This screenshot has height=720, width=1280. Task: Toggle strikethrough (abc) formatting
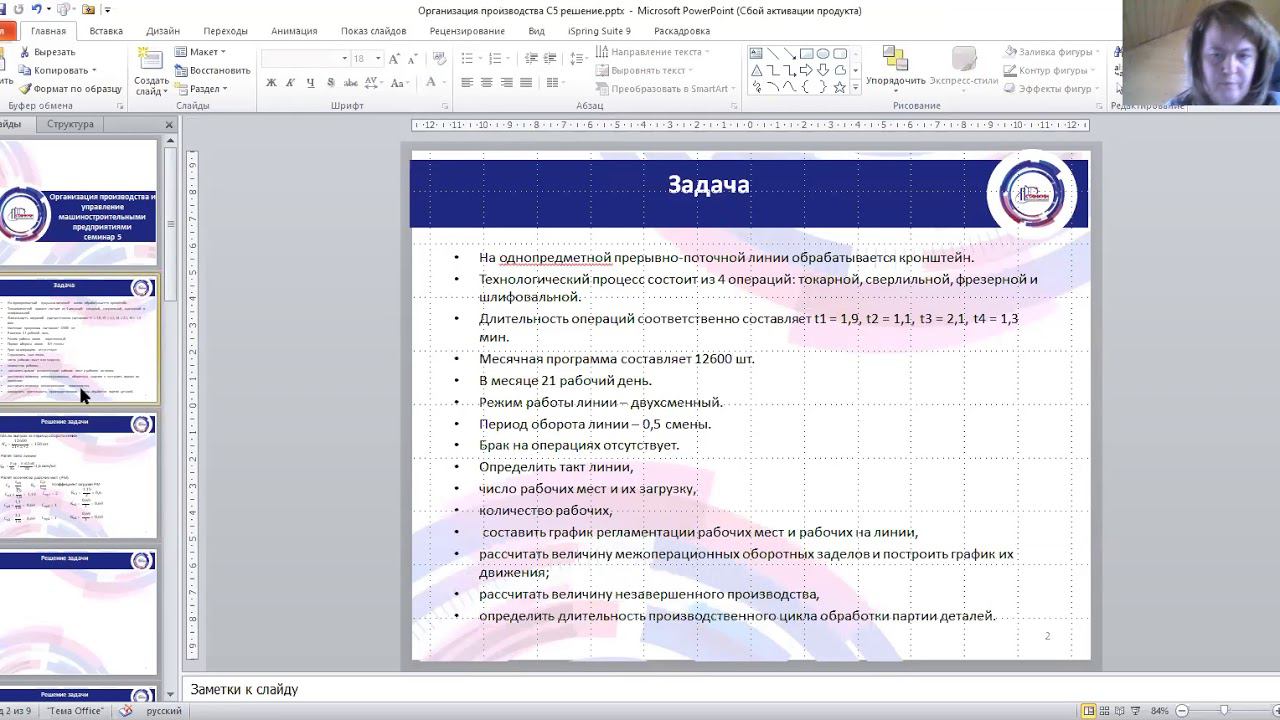[x=350, y=83]
